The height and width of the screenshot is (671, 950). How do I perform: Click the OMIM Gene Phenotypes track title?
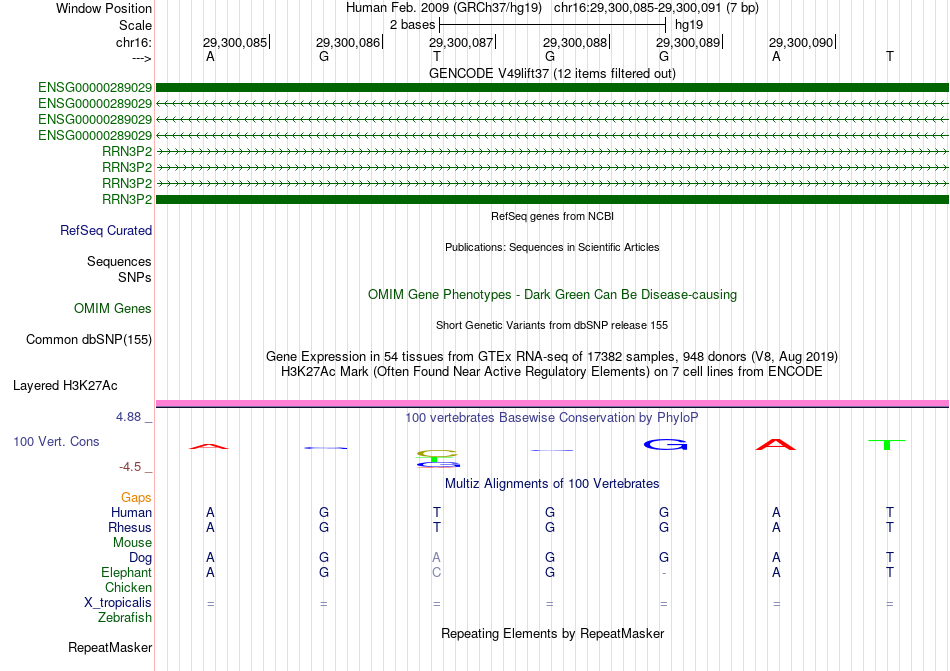click(x=552, y=294)
